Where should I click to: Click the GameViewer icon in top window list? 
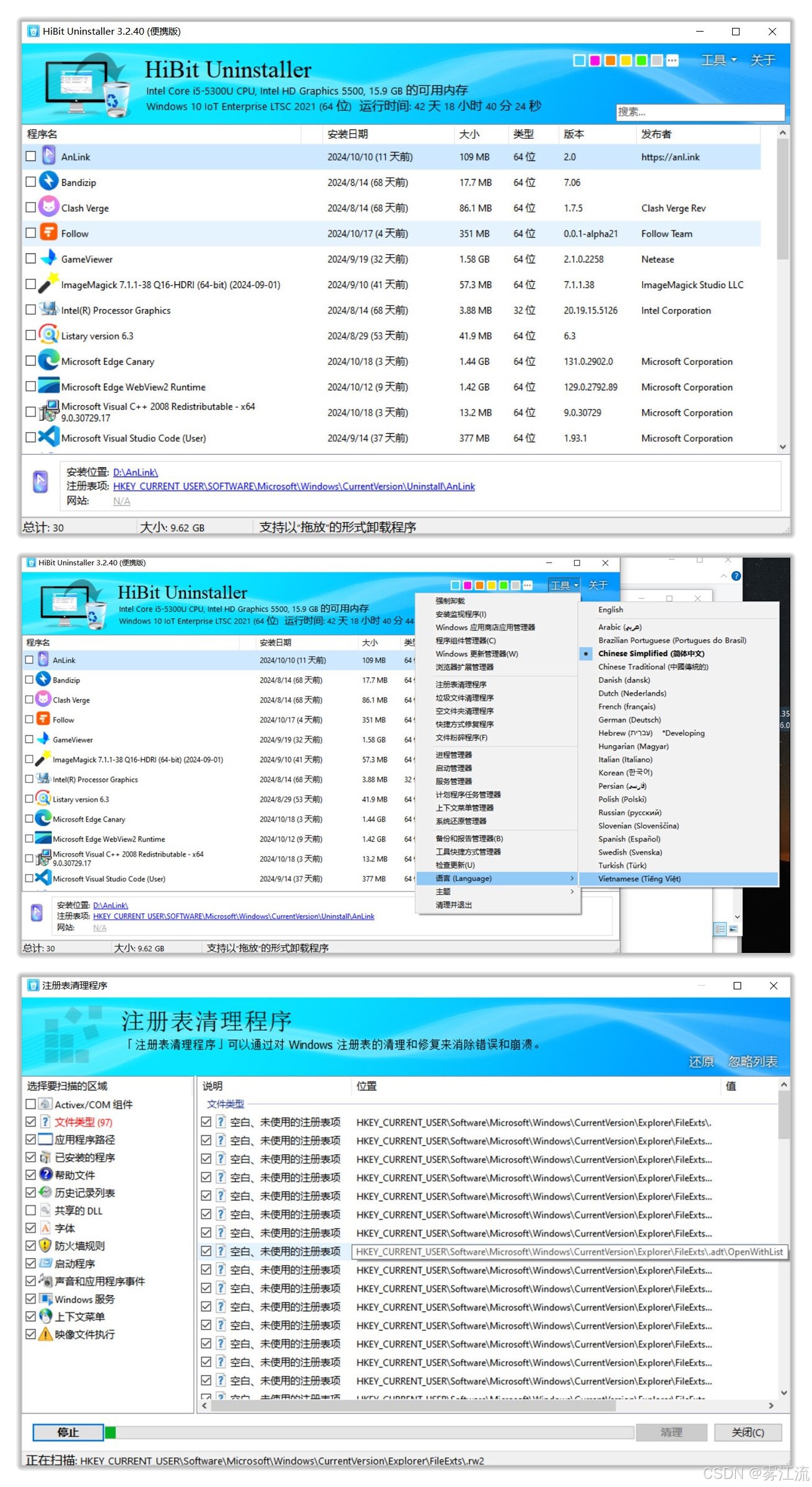49,258
